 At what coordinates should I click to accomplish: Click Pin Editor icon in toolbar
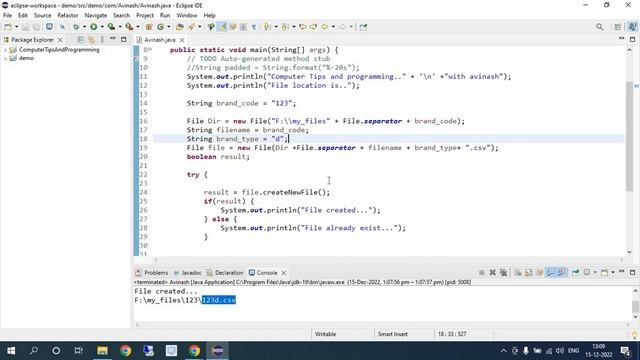(363, 27)
